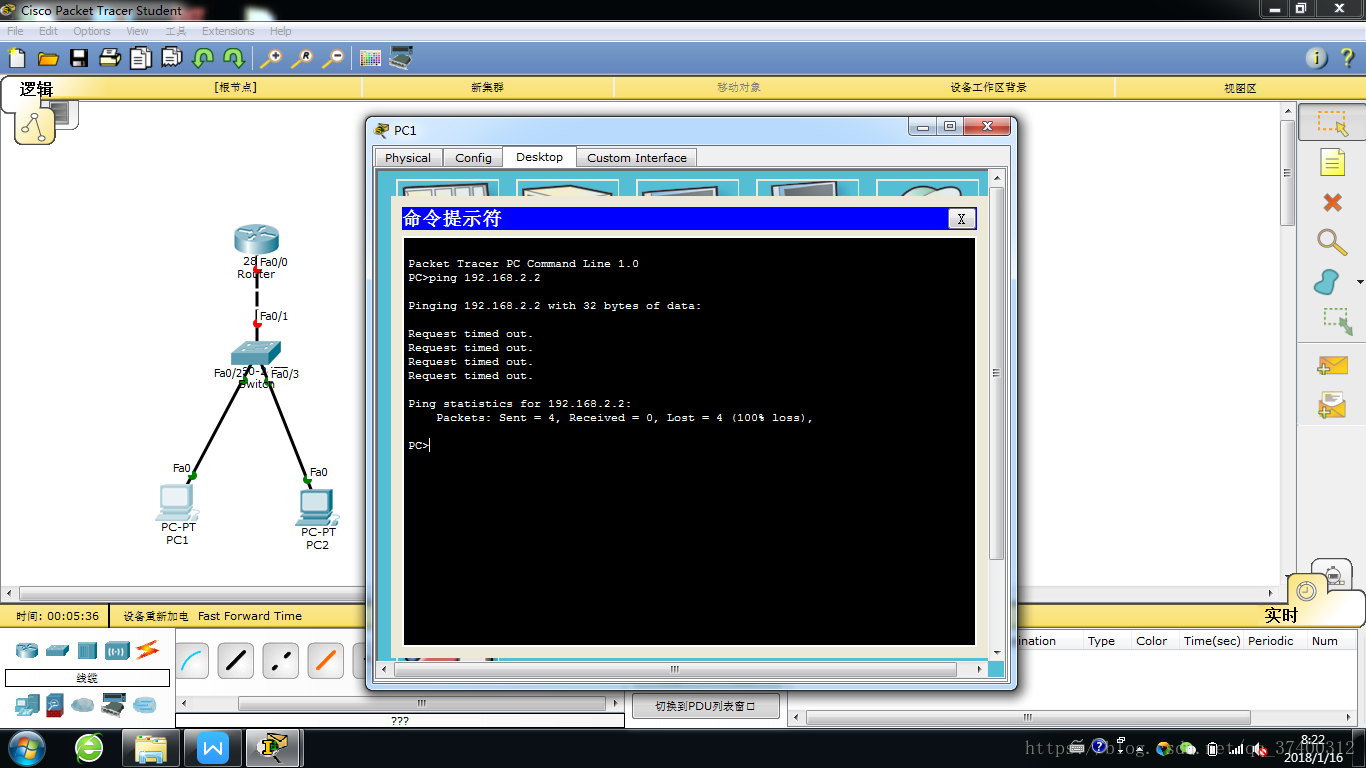Select the Router device on the canvas
The height and width of the screenshot is (768, 1366).
[256, 240]
